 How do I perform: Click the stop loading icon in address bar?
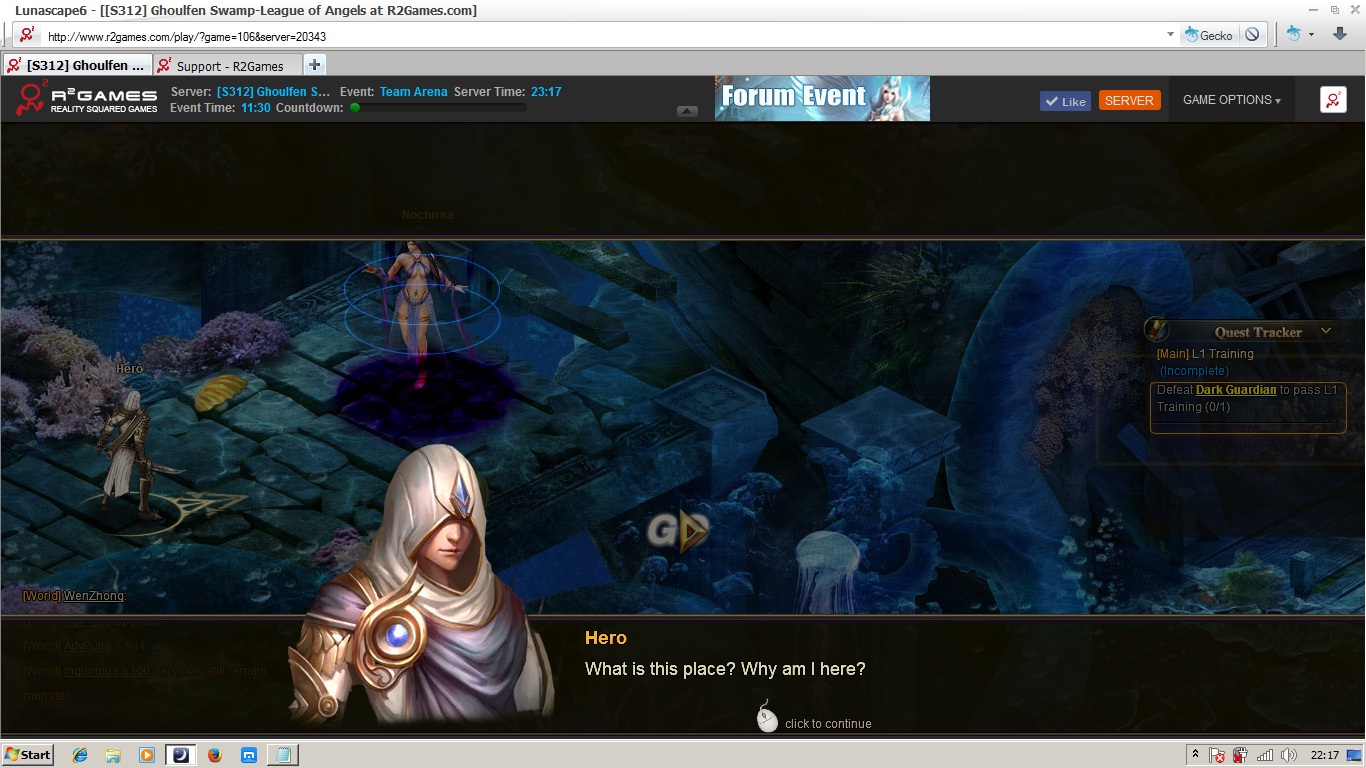click(1252, 35)
